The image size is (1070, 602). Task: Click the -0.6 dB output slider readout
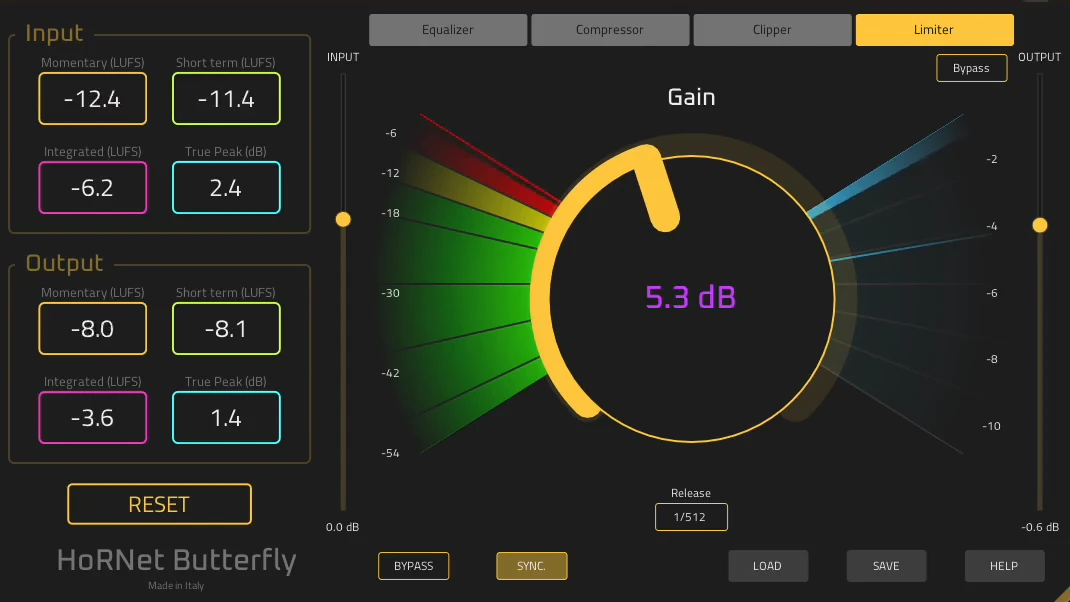[x=1040, y=527]
